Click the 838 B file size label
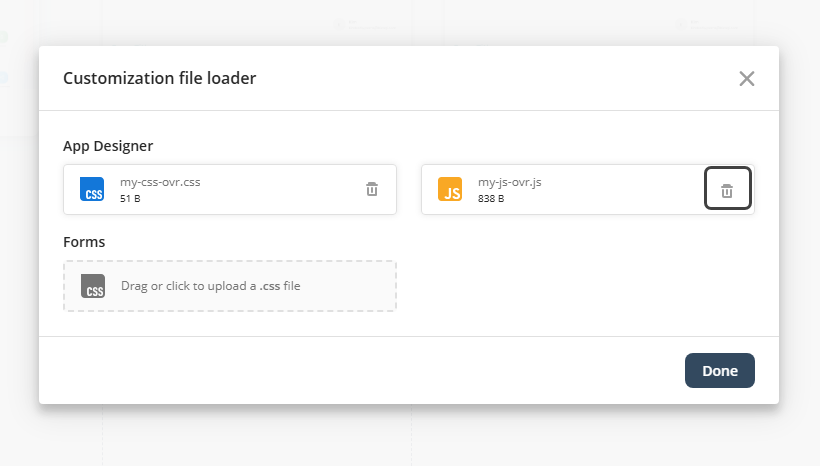820x466 pixels. click(491, 199)
